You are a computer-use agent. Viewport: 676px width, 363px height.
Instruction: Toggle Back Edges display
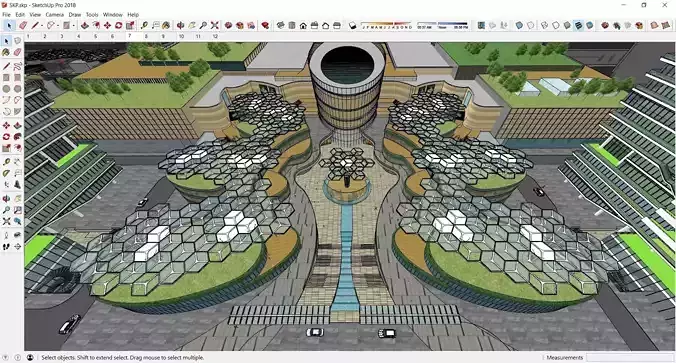tap(531, 25)
